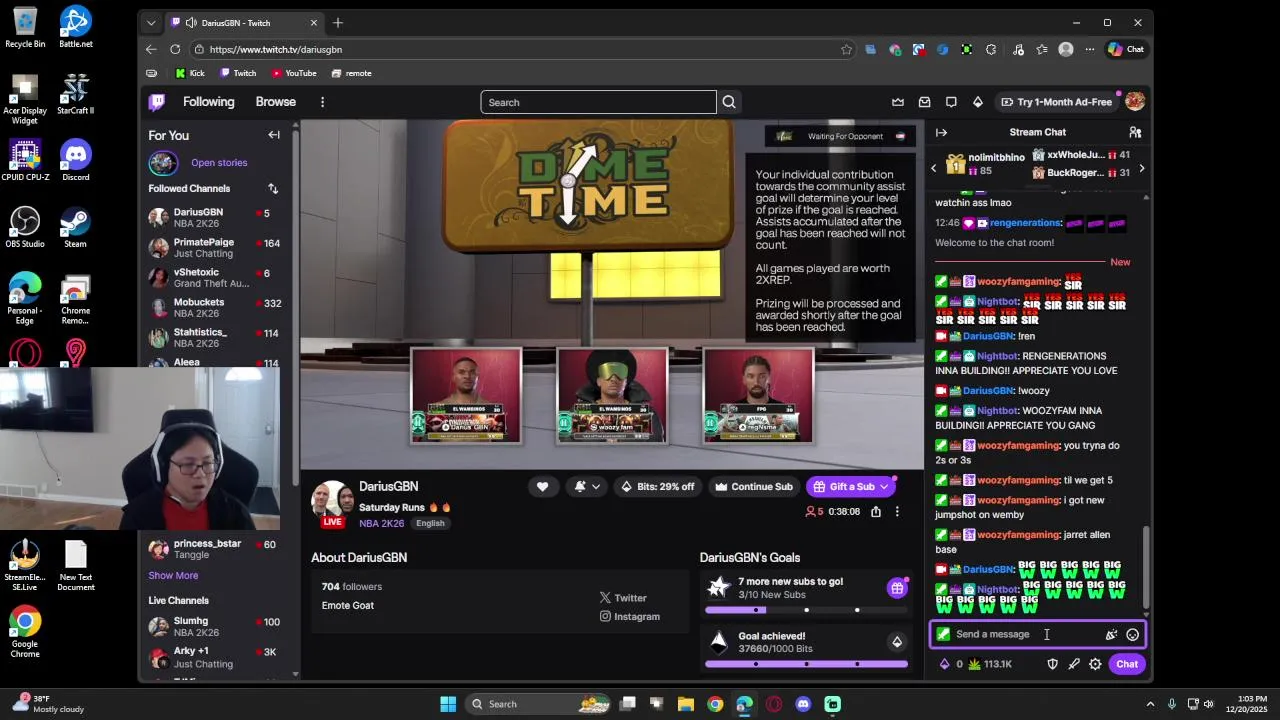Click the shield Mod tools icon in chat footer

1052,664
